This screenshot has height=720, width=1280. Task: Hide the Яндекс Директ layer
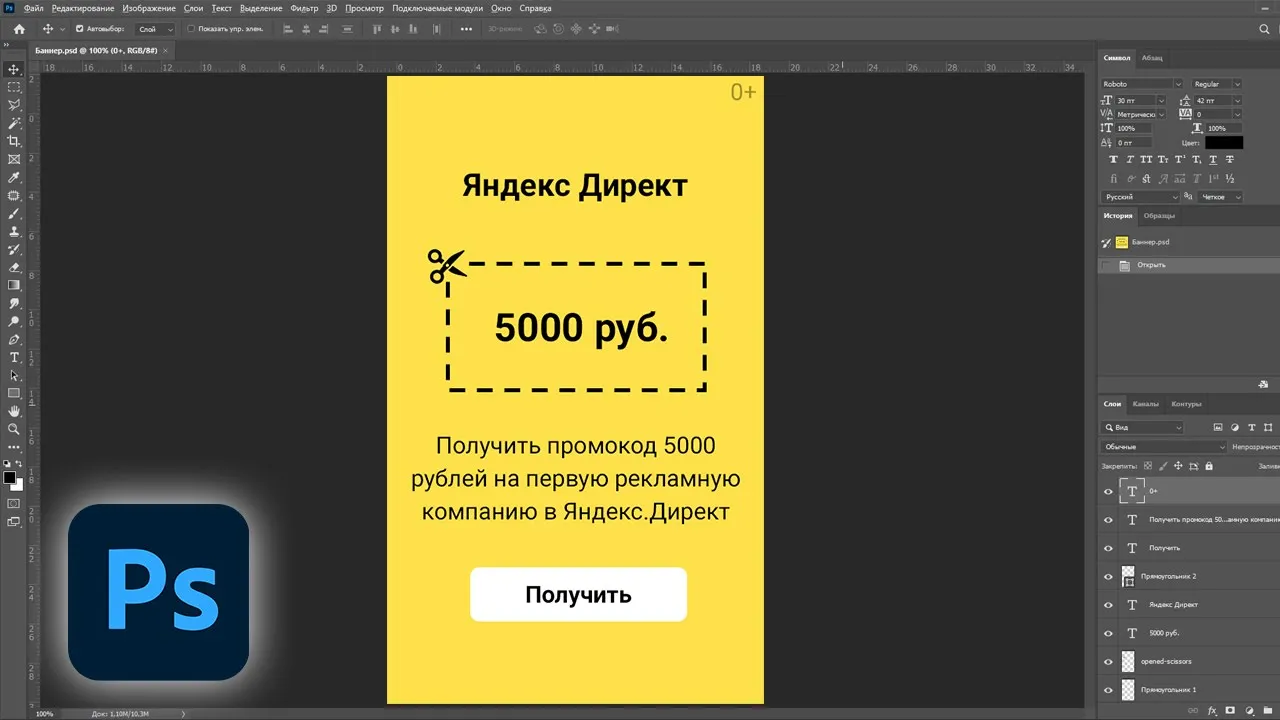point(1108,604)
